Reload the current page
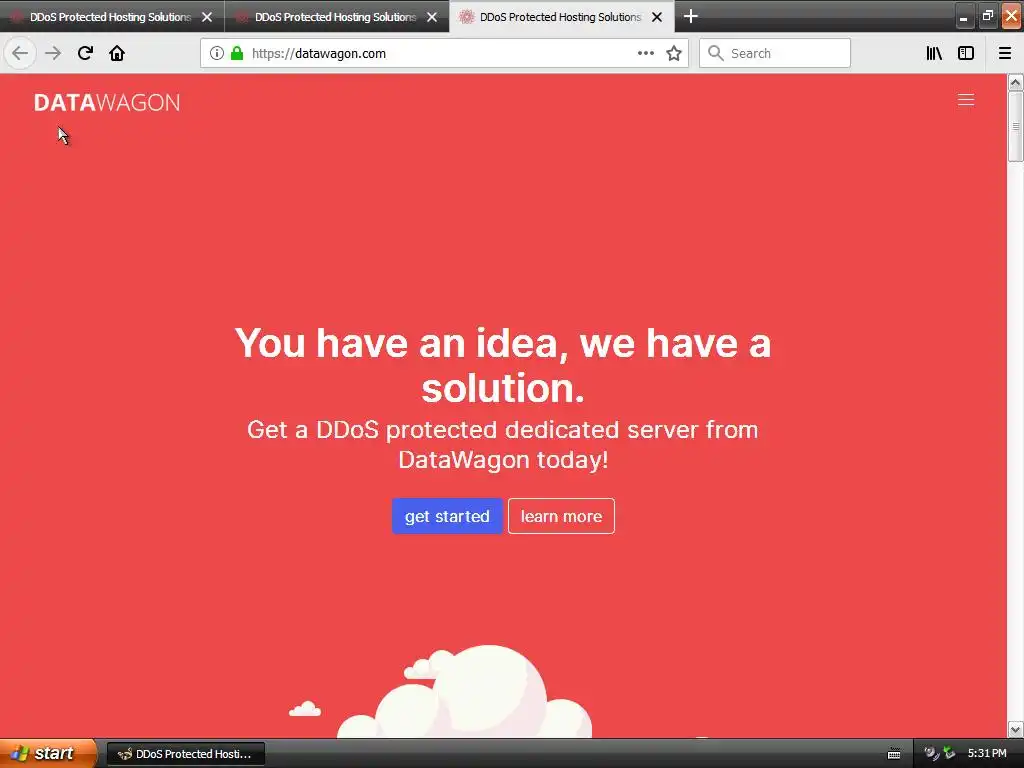Image resolution: width=1024 pixels, height=768 pixels. click(85, 54)
